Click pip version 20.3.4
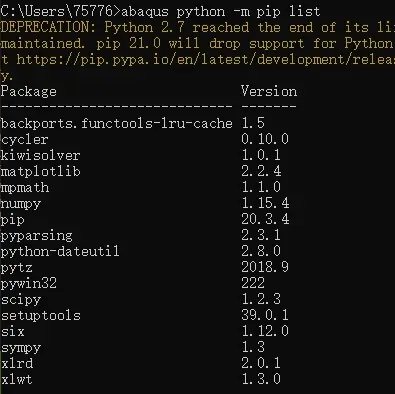Viewport: 395px width, 394px height. [x=265, y=219]
